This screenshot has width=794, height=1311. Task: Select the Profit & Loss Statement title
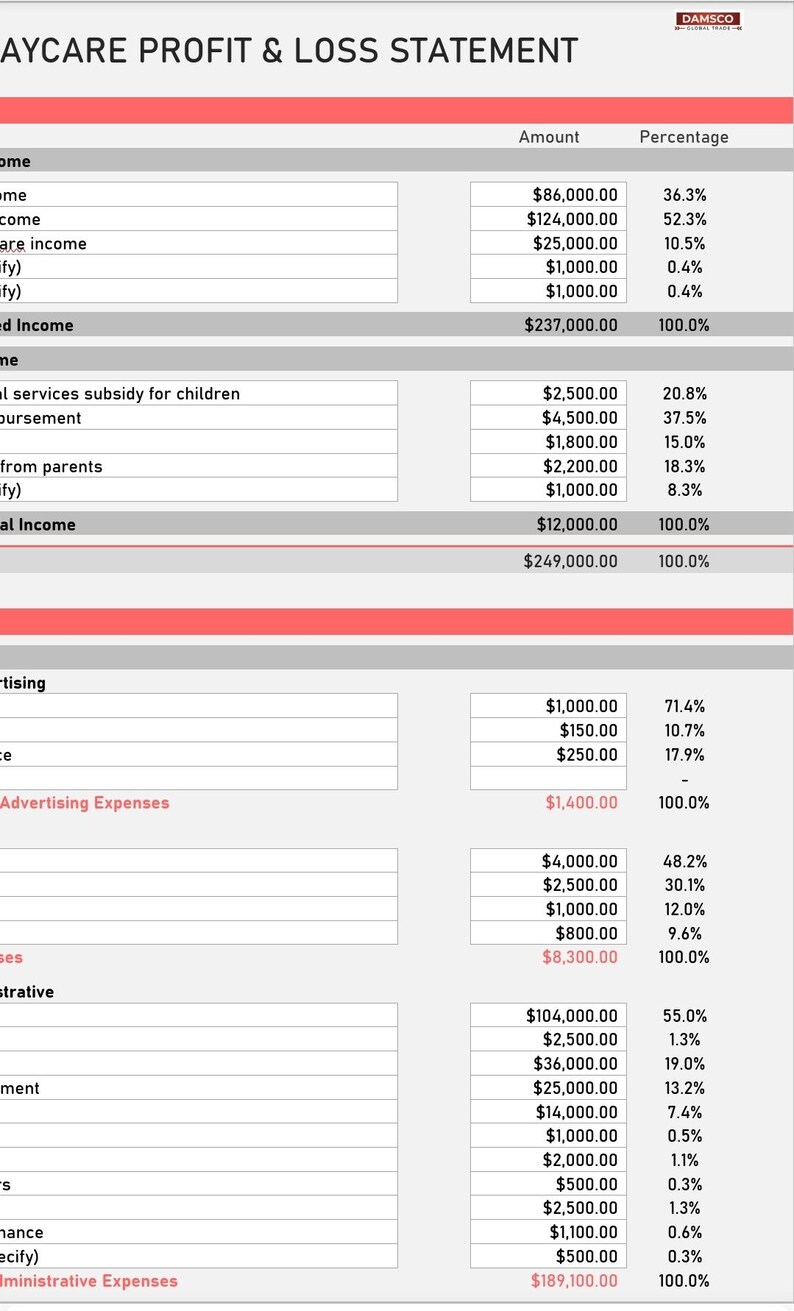point(289,50)
